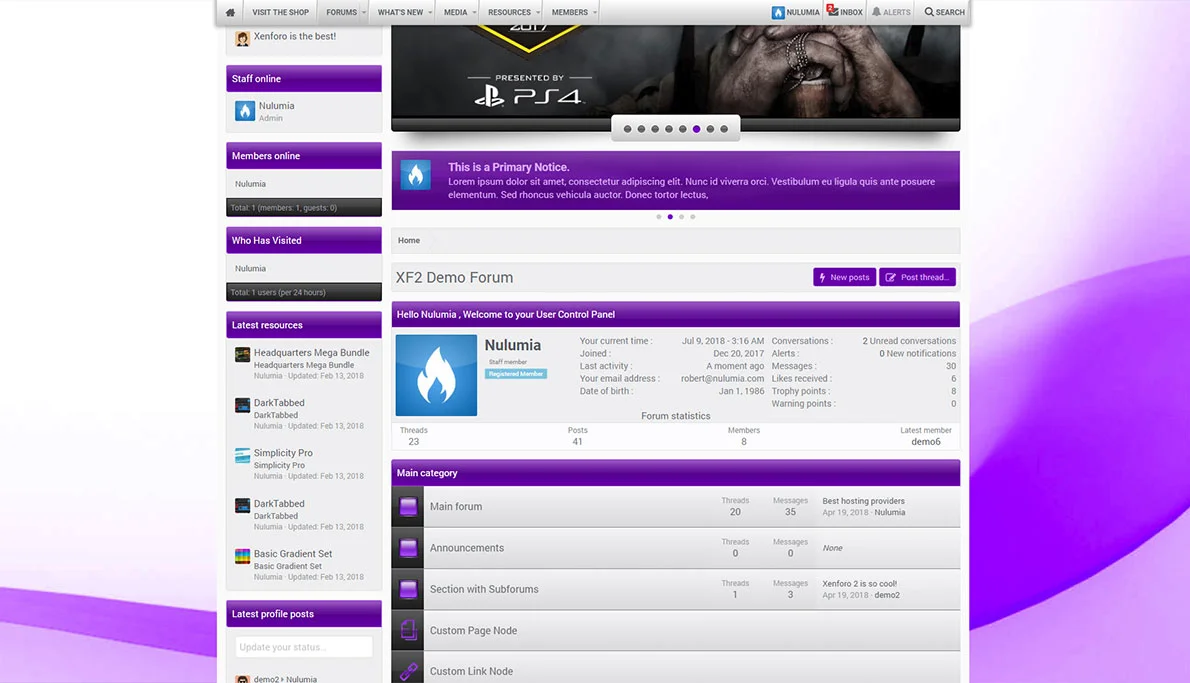Click the Main forum node icon

tap(408, 507)
